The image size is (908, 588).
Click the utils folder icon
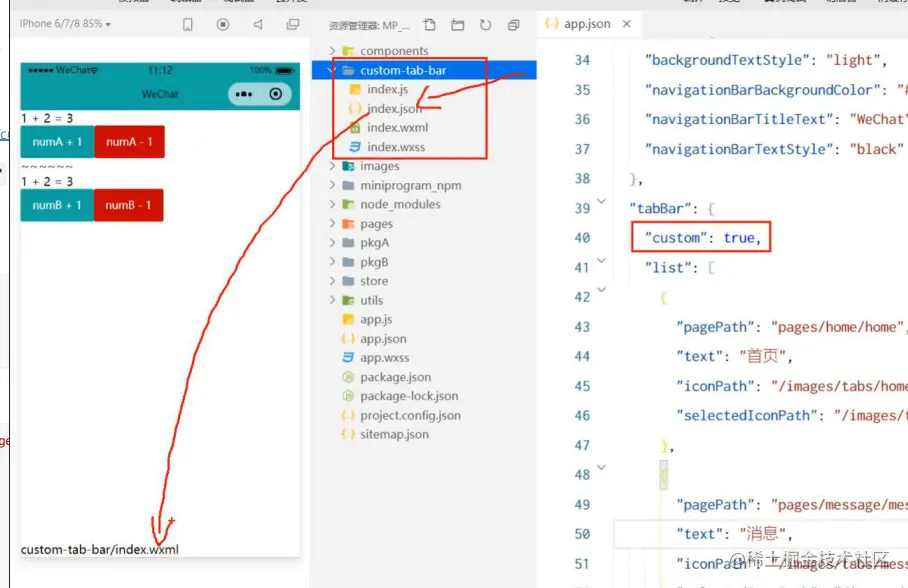(348, 300)
